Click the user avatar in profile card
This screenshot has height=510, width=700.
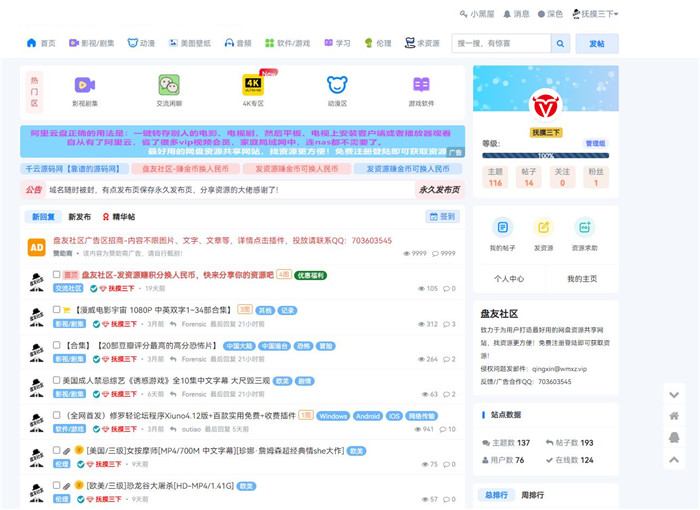pyautogui.click(x=546, y=106)
